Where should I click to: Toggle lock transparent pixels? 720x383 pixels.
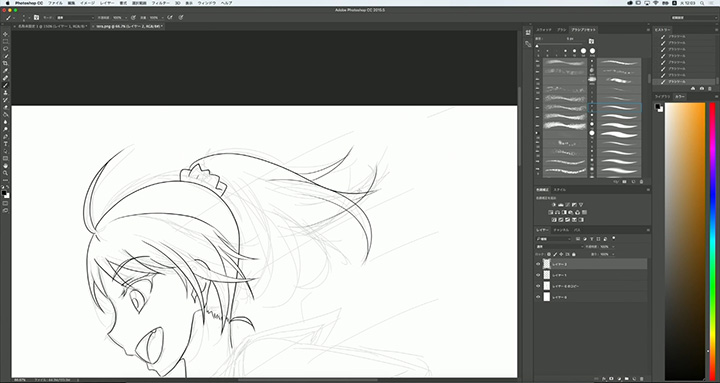point(549,254)
